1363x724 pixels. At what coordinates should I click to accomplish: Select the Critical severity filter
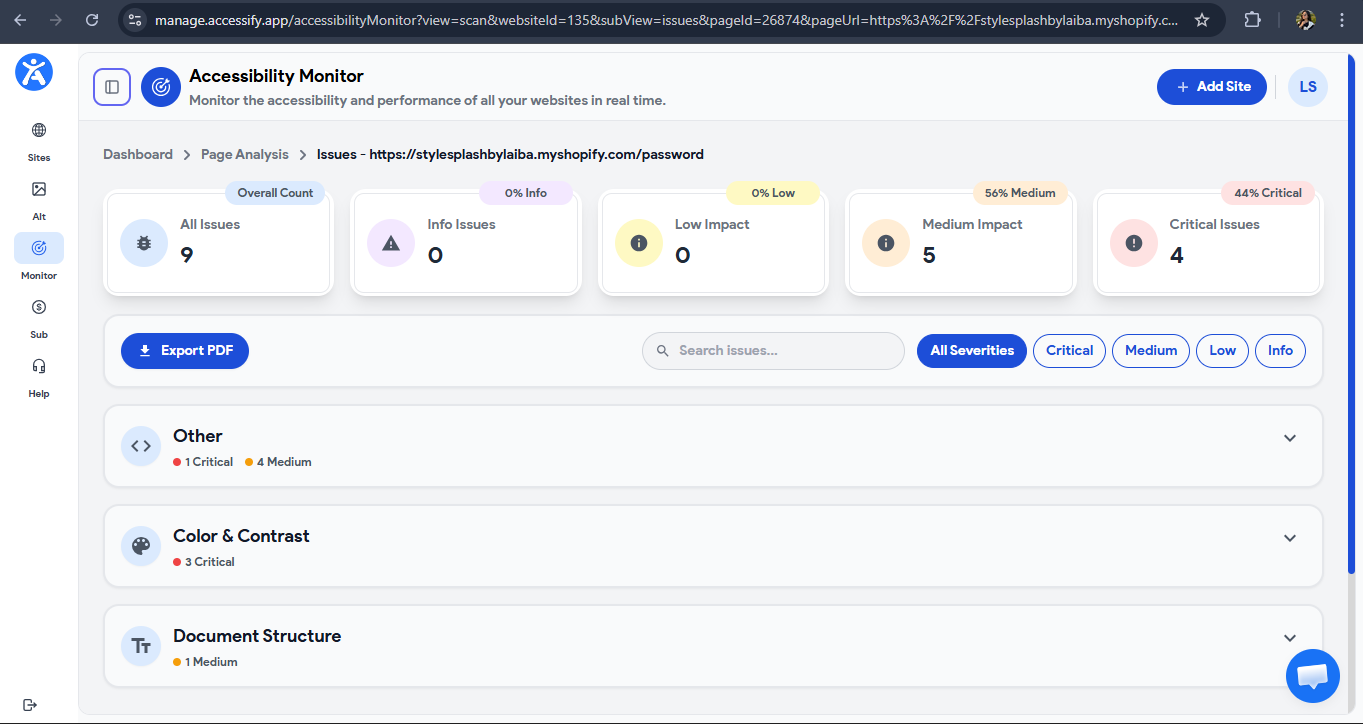[1069, 350]
